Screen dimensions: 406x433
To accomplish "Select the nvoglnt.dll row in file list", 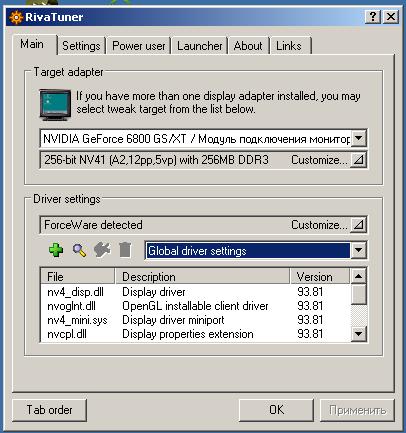I will click(x=195, y=306).
